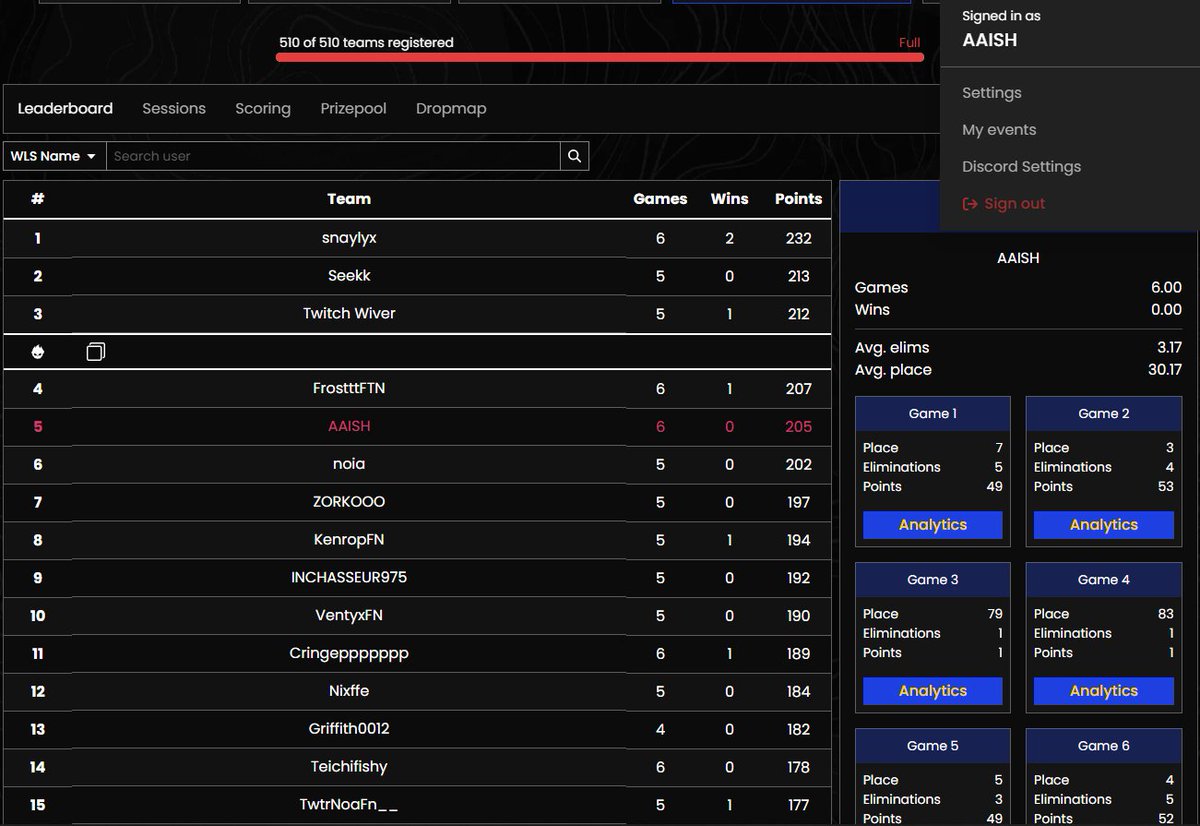Select team noia row
1200x826 pixels.
click(417, 465)
